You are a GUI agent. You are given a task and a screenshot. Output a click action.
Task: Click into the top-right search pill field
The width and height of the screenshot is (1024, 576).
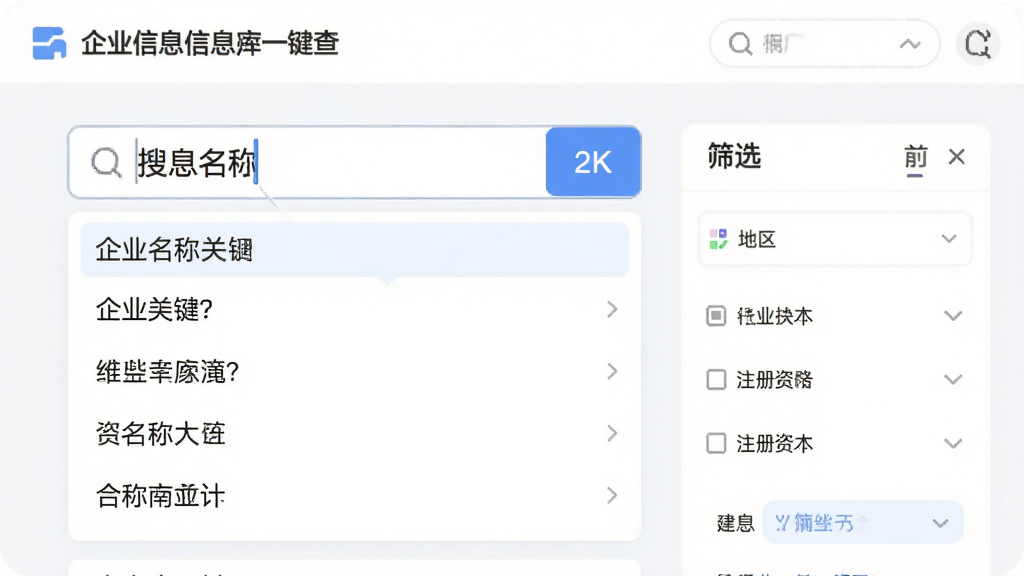pyautogui.click(x=824, y=44)
